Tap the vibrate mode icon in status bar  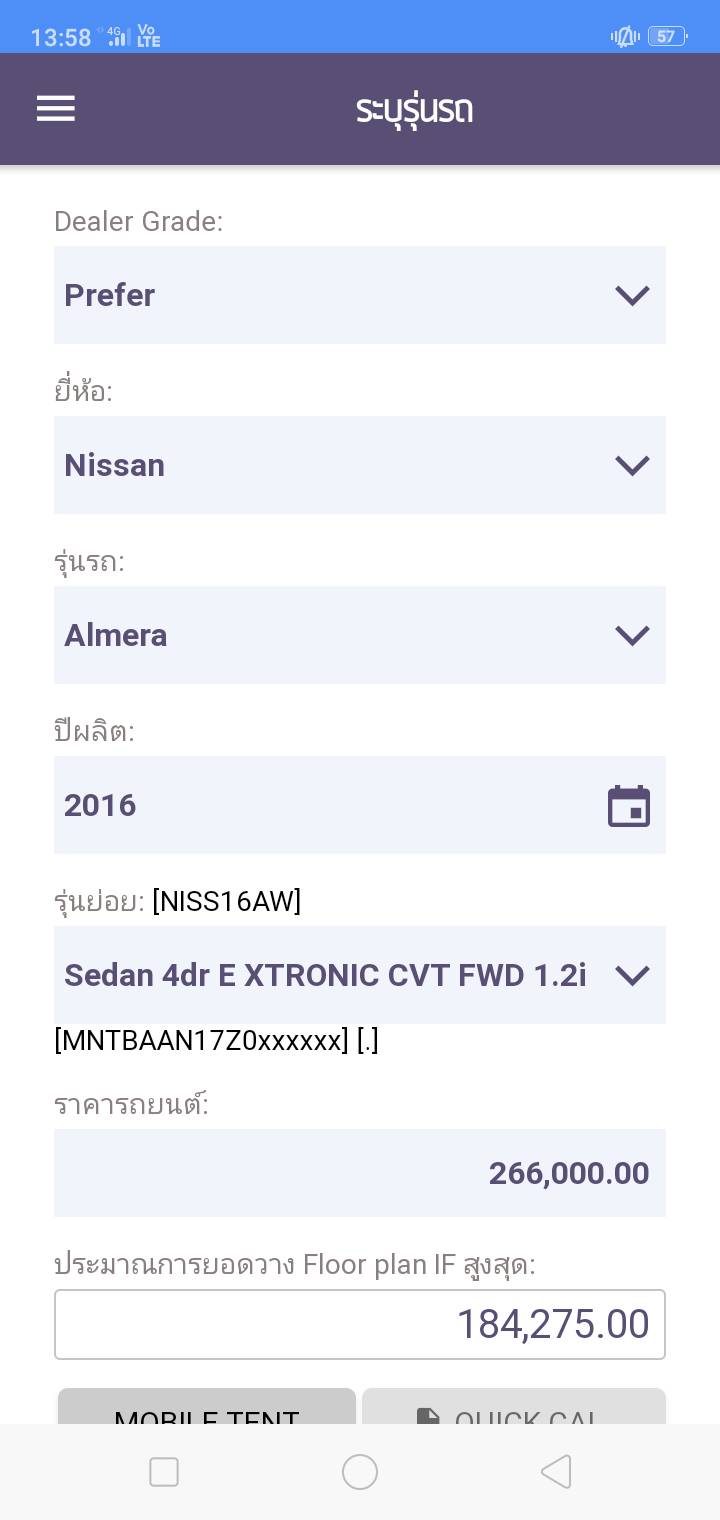tap(625, 37)
